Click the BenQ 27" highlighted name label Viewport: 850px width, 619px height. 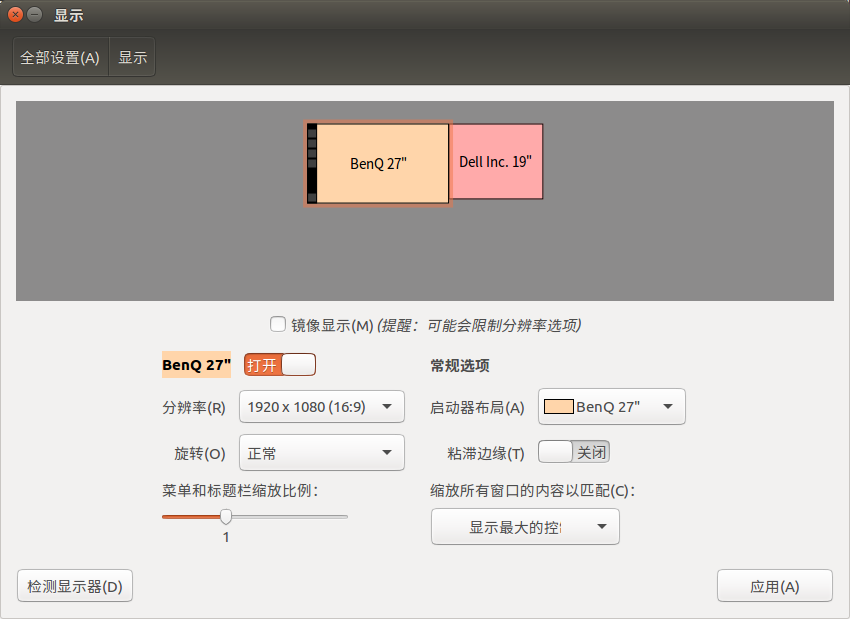click(196, 365)
